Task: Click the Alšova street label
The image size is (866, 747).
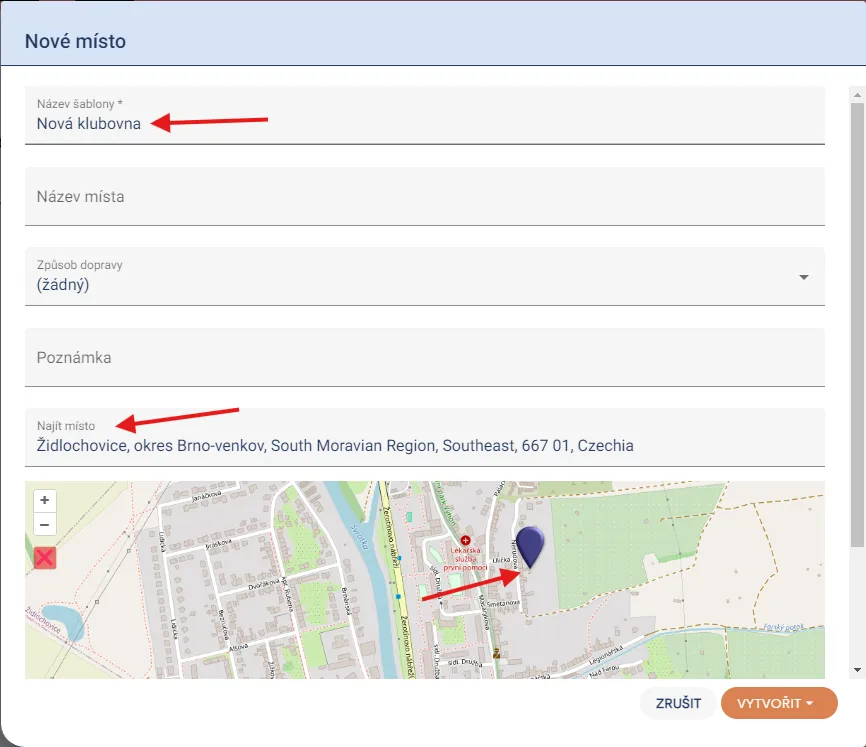Action: tap(238, 647)
